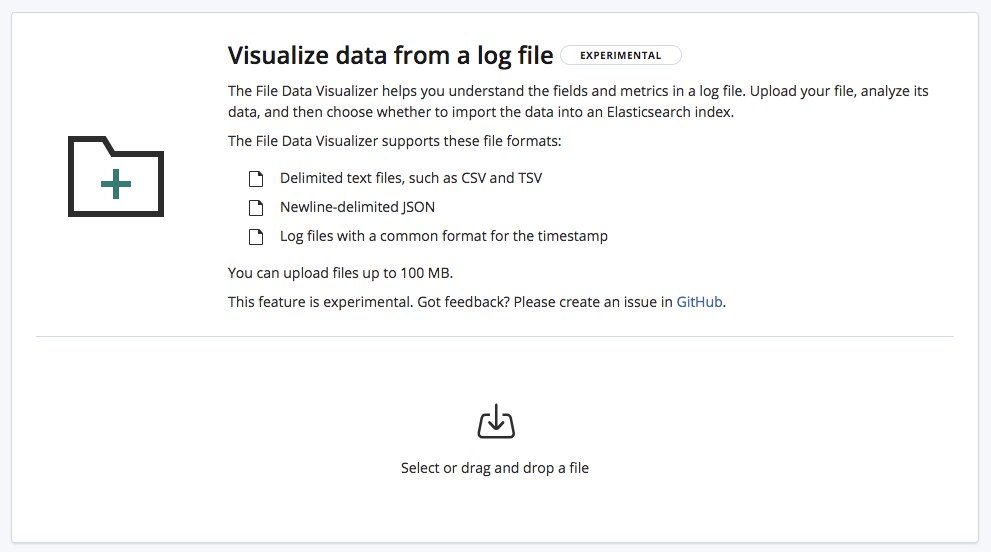Click the document icon beside Delimited text files
The image size is (991, 552).
(x=256, y=179)
